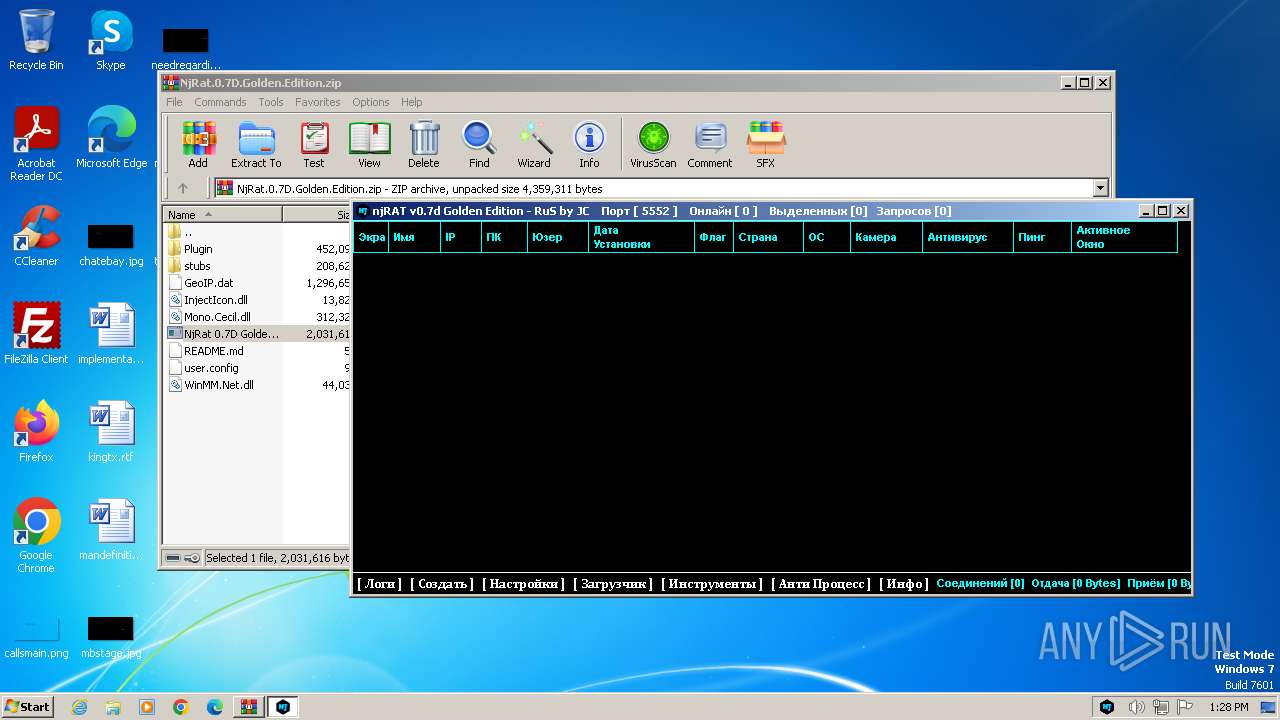Open Microsoft Edge desktop shortcut
This screenshot has height=720, width=1280.
[111, 138]
